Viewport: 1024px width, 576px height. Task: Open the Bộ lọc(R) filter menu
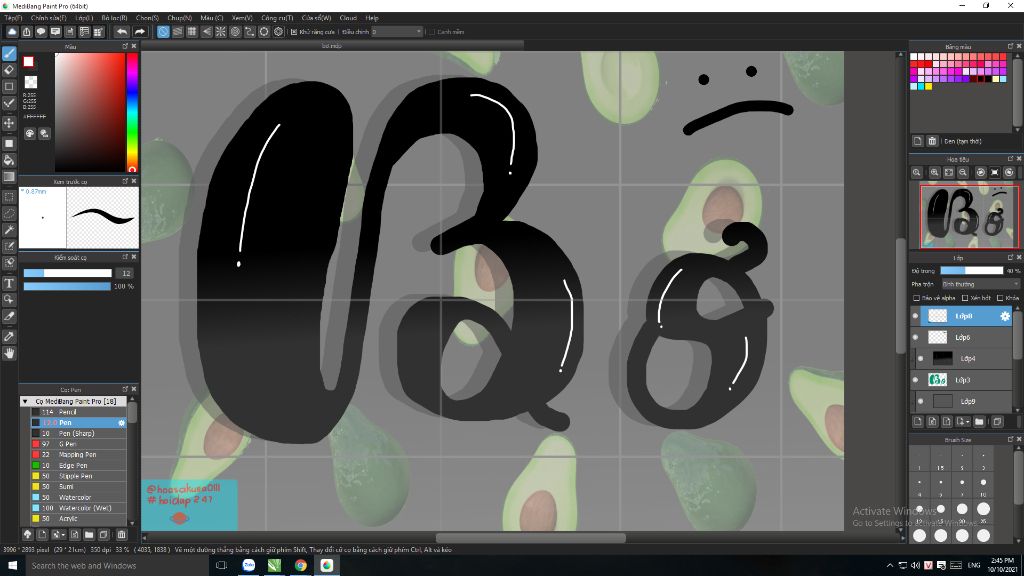click(114, 18)
